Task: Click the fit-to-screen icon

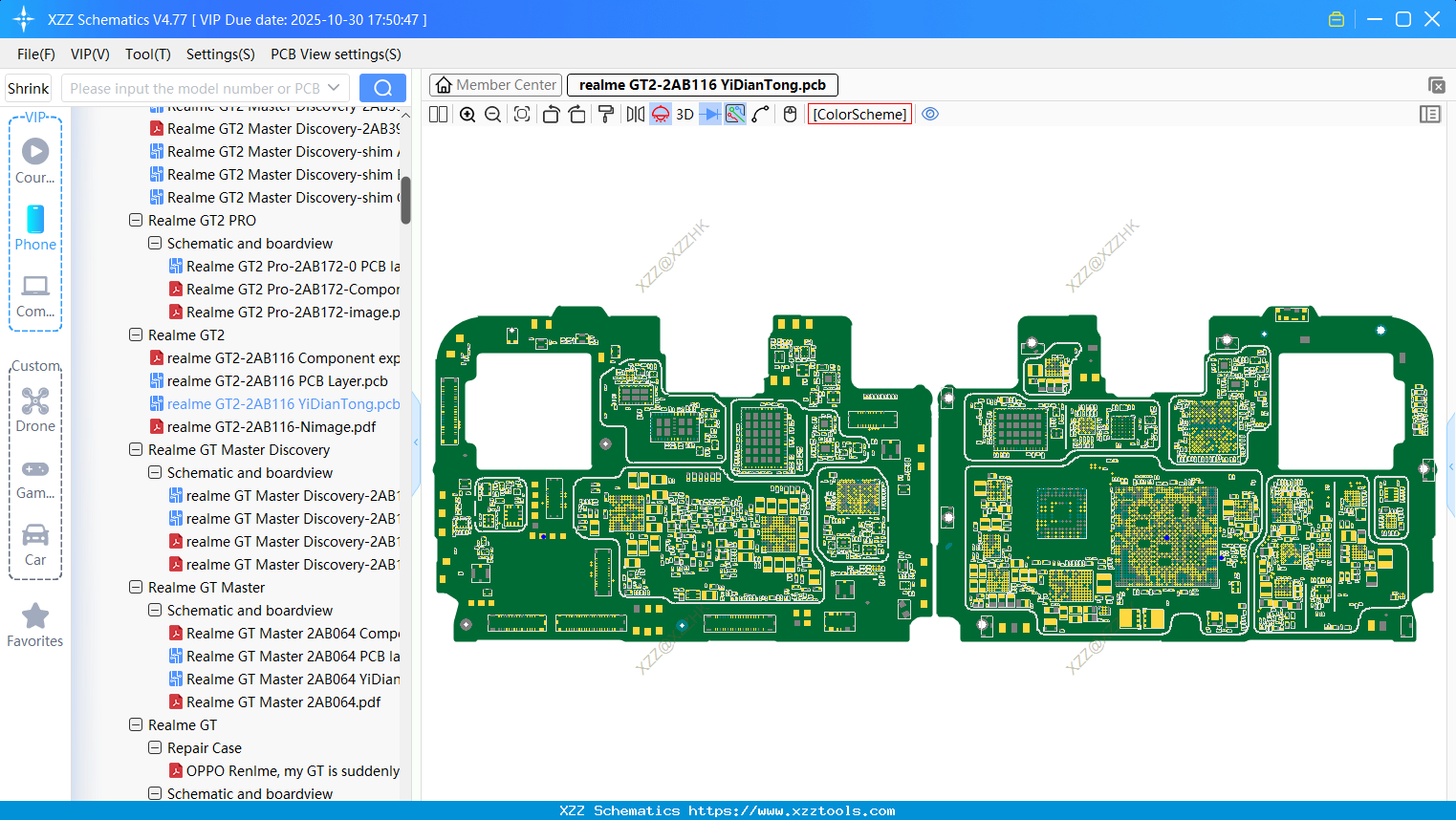Action: (x=522, y=115)
